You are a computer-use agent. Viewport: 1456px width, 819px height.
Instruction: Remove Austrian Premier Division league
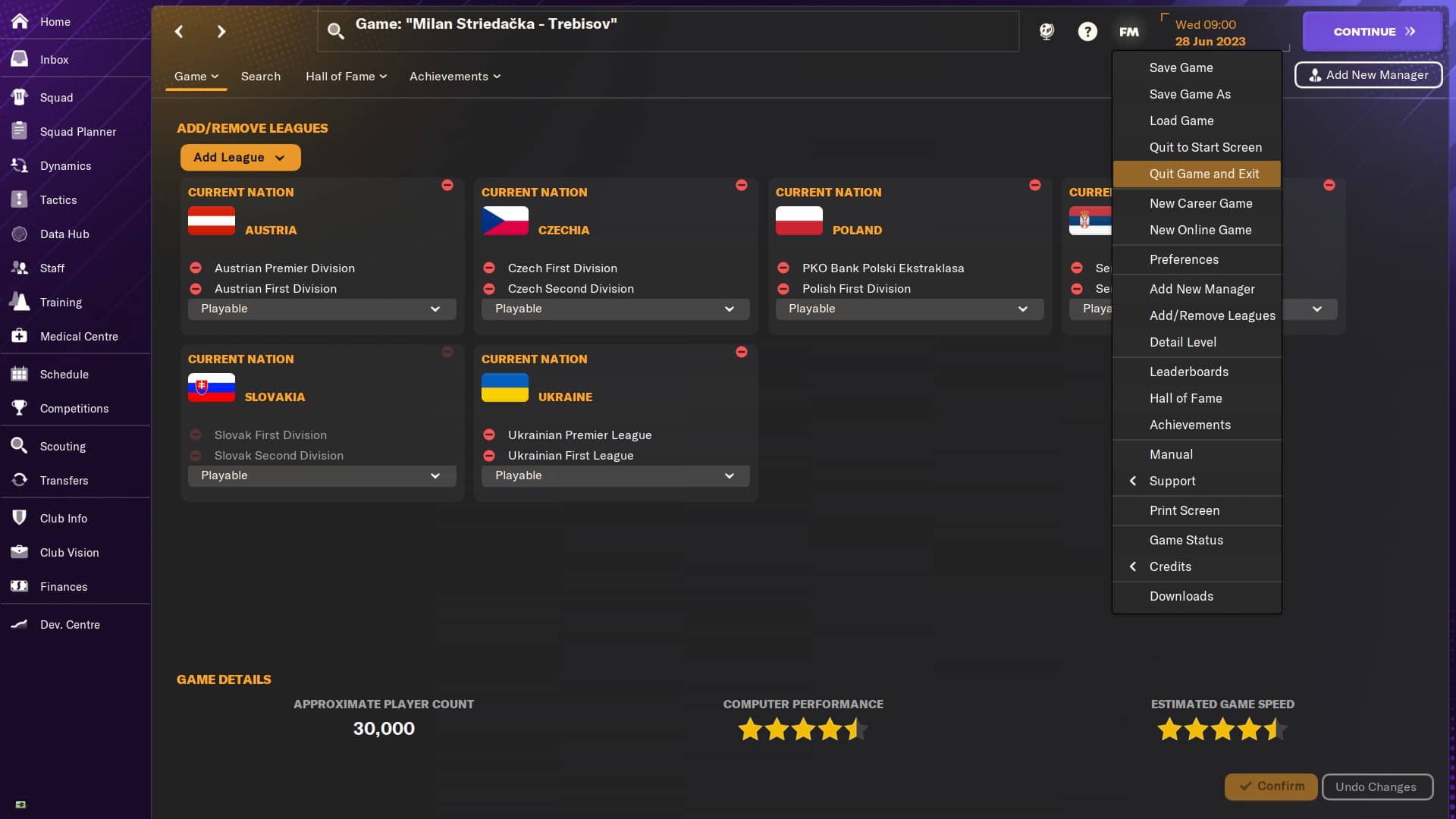click(x=196, y=268)
